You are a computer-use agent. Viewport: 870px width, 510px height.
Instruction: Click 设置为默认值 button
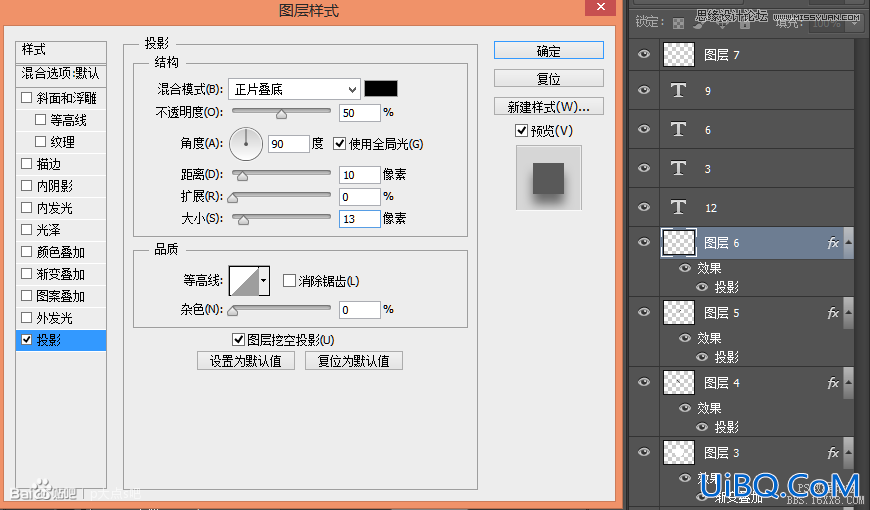tap(246, 361)
